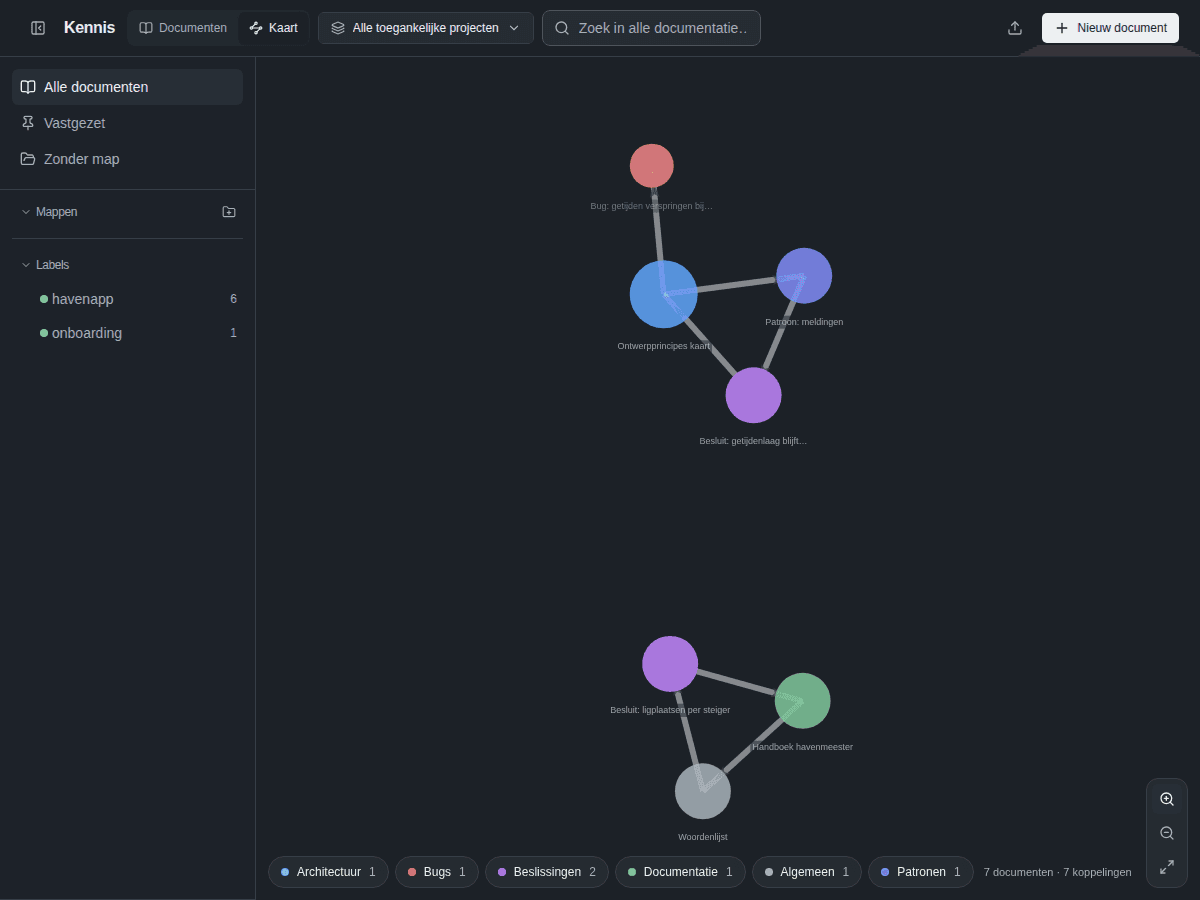Open the Alle toegankelijke projecten dropdown
Screen dimensions: 1200x900
pyautogui.click(x=426, y=28)
